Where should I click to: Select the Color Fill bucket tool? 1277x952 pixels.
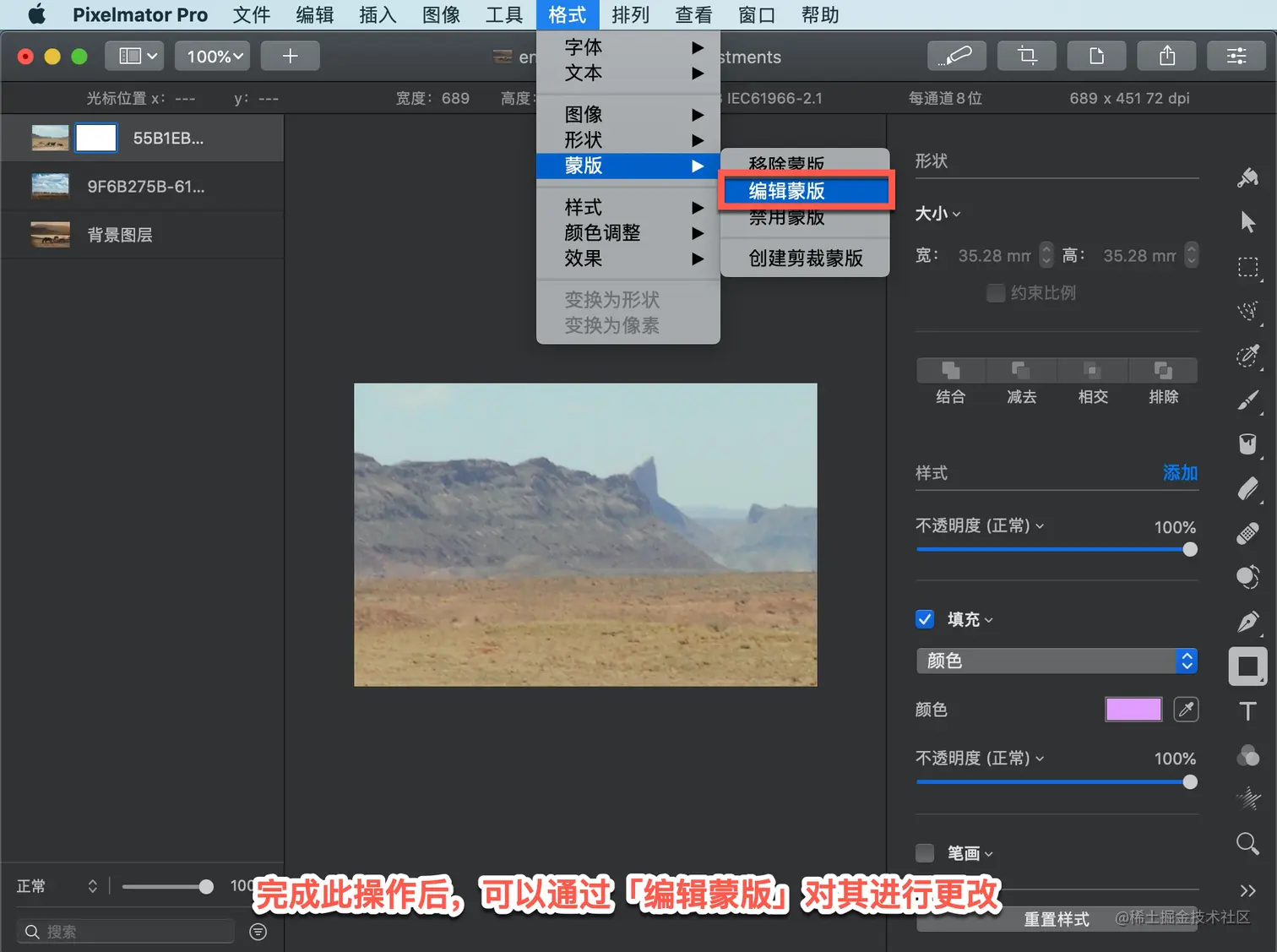pyautogui.click(x=1247, y=443)
